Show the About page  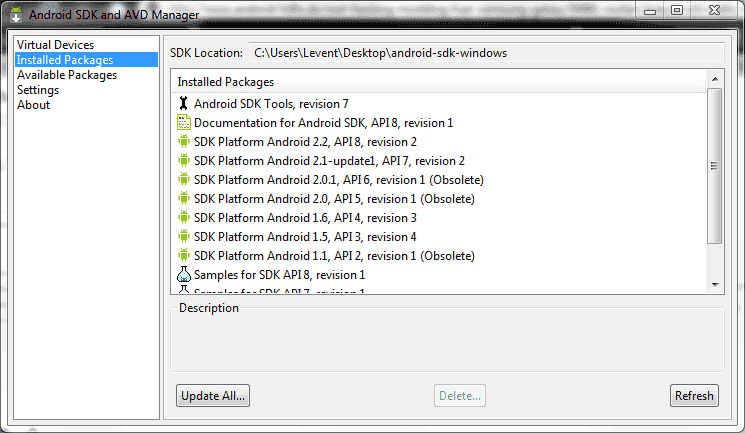pos(33,105)
